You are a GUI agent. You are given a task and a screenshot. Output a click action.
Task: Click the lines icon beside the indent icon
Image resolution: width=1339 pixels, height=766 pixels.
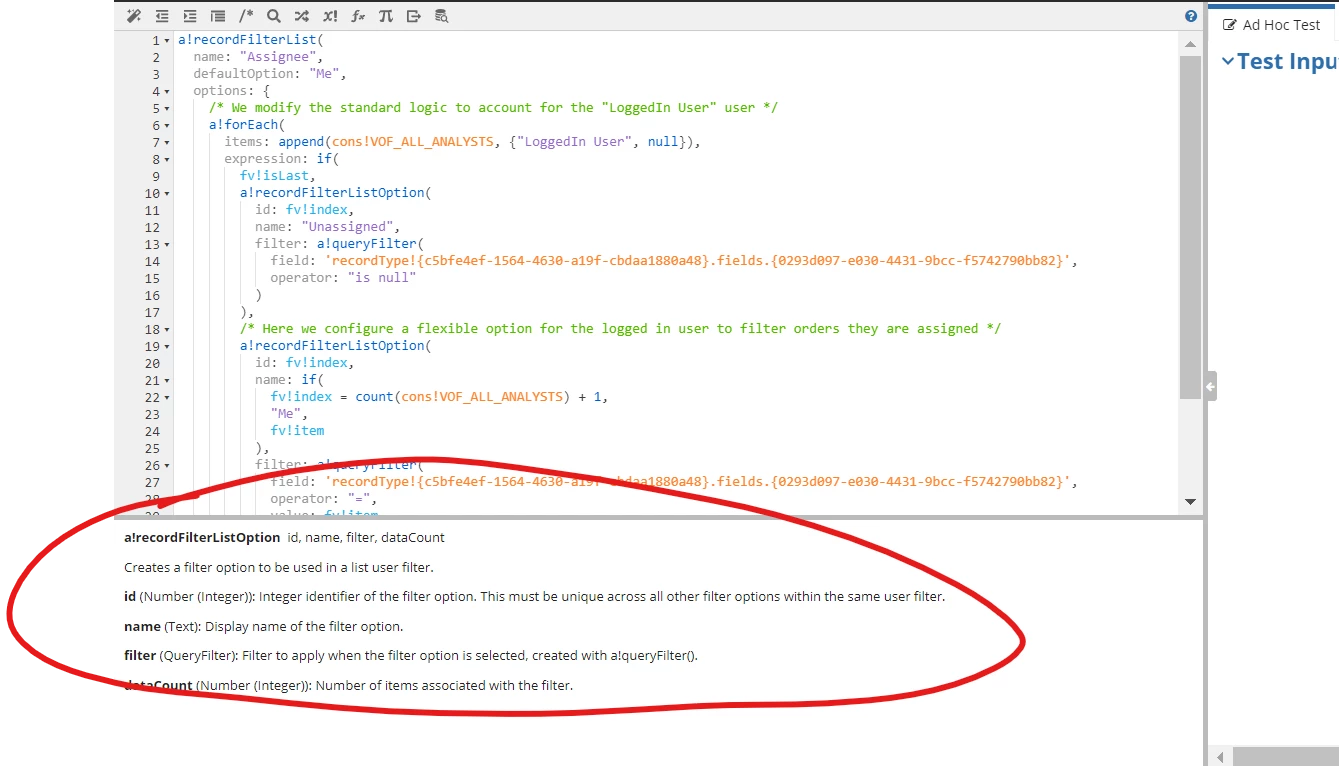point(218,16)
